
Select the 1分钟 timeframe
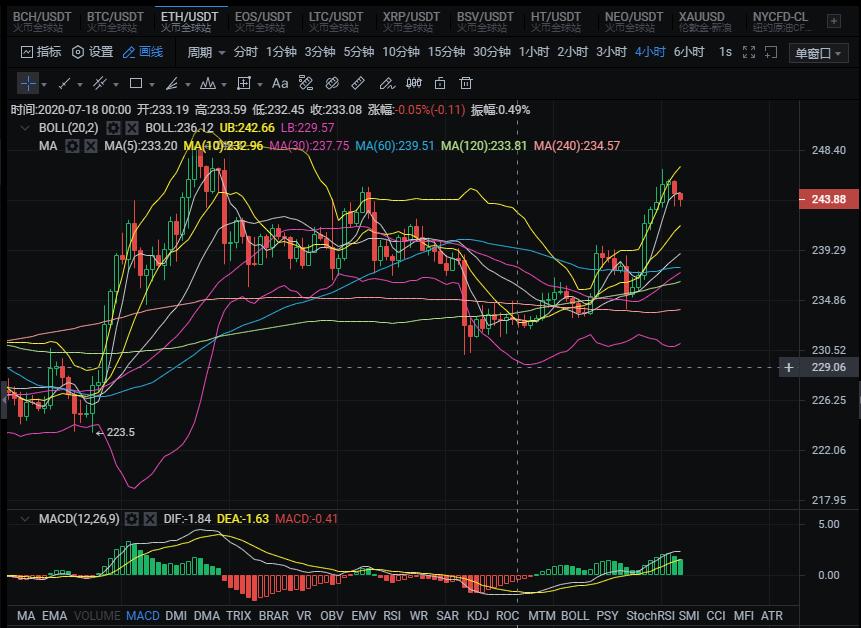281,52
